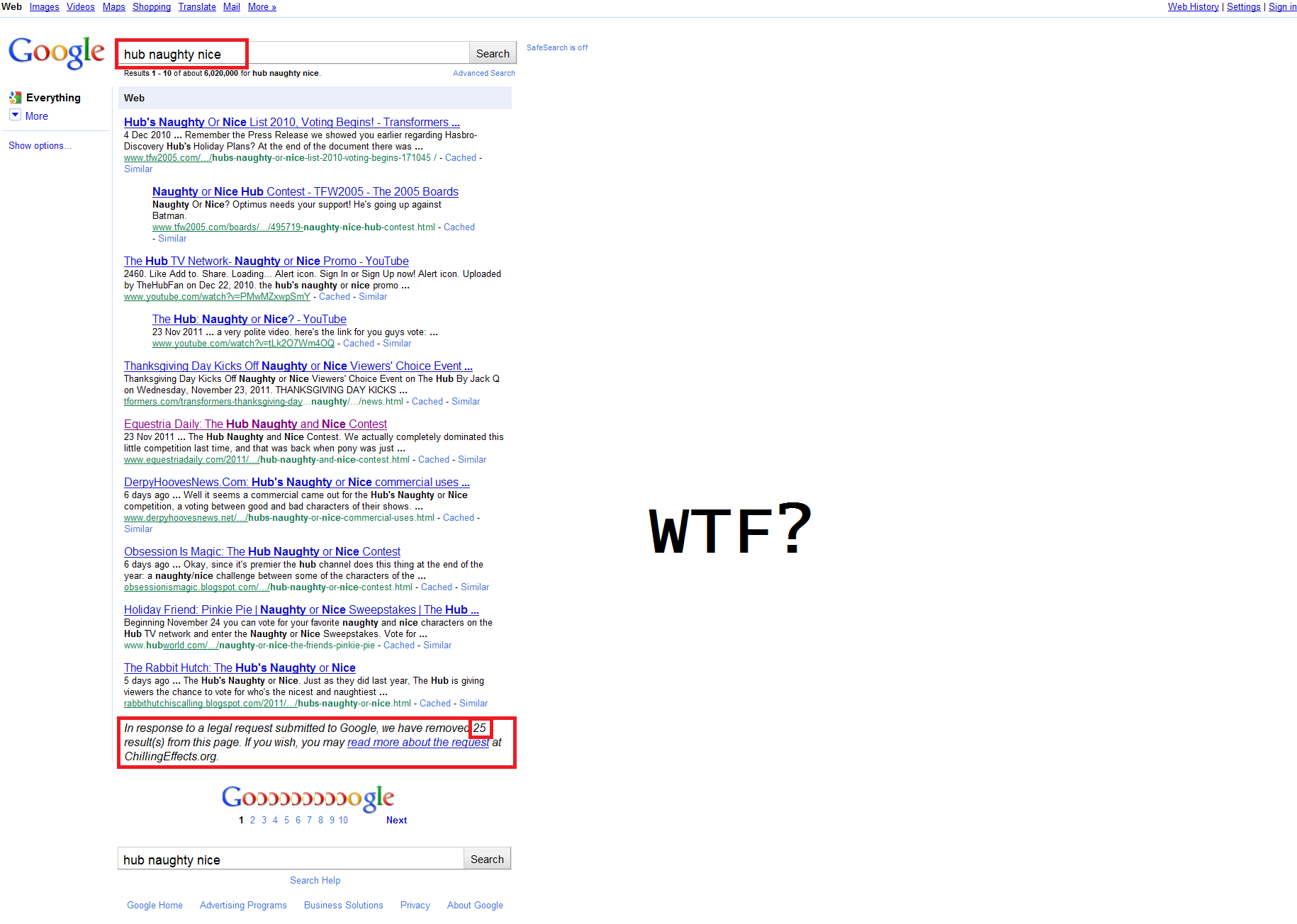Click the Google logo at top left

pyautogui.click(x=57, y=53)
